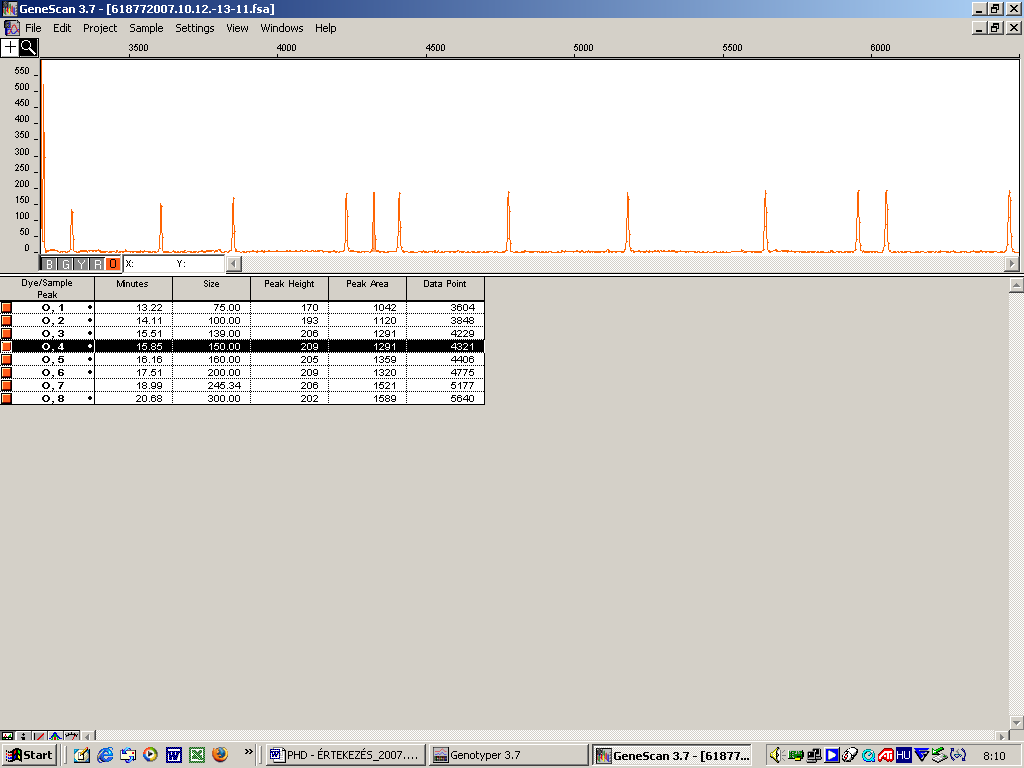Toggle the orange dye O button
The width and height of the screenshot is (1024, 768).
112,264
